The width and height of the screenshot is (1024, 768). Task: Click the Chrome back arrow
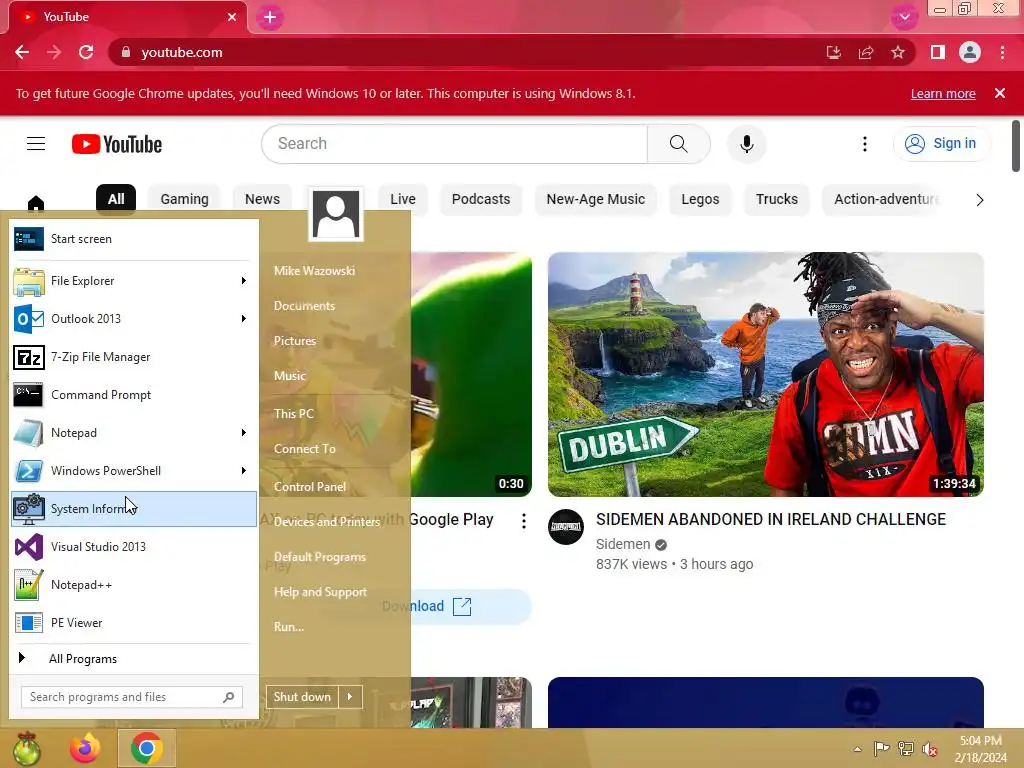coord(22,52)
